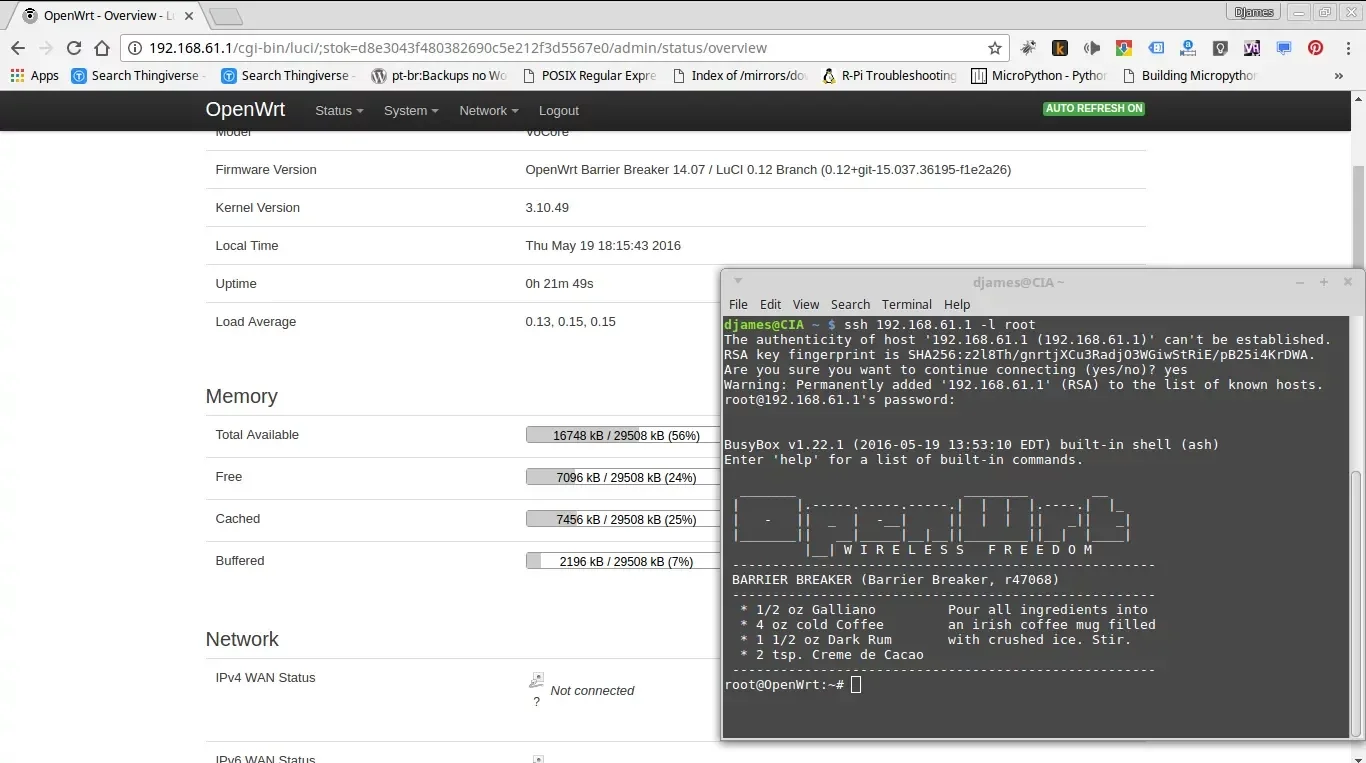Click the purple VH extension icon
The height and width of the screenshot is (763, 1366).
coord(1252,48)
